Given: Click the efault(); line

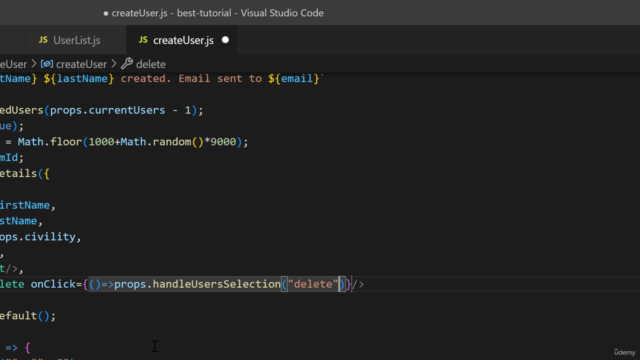Looking at the screenshot, I should [28, 316].
